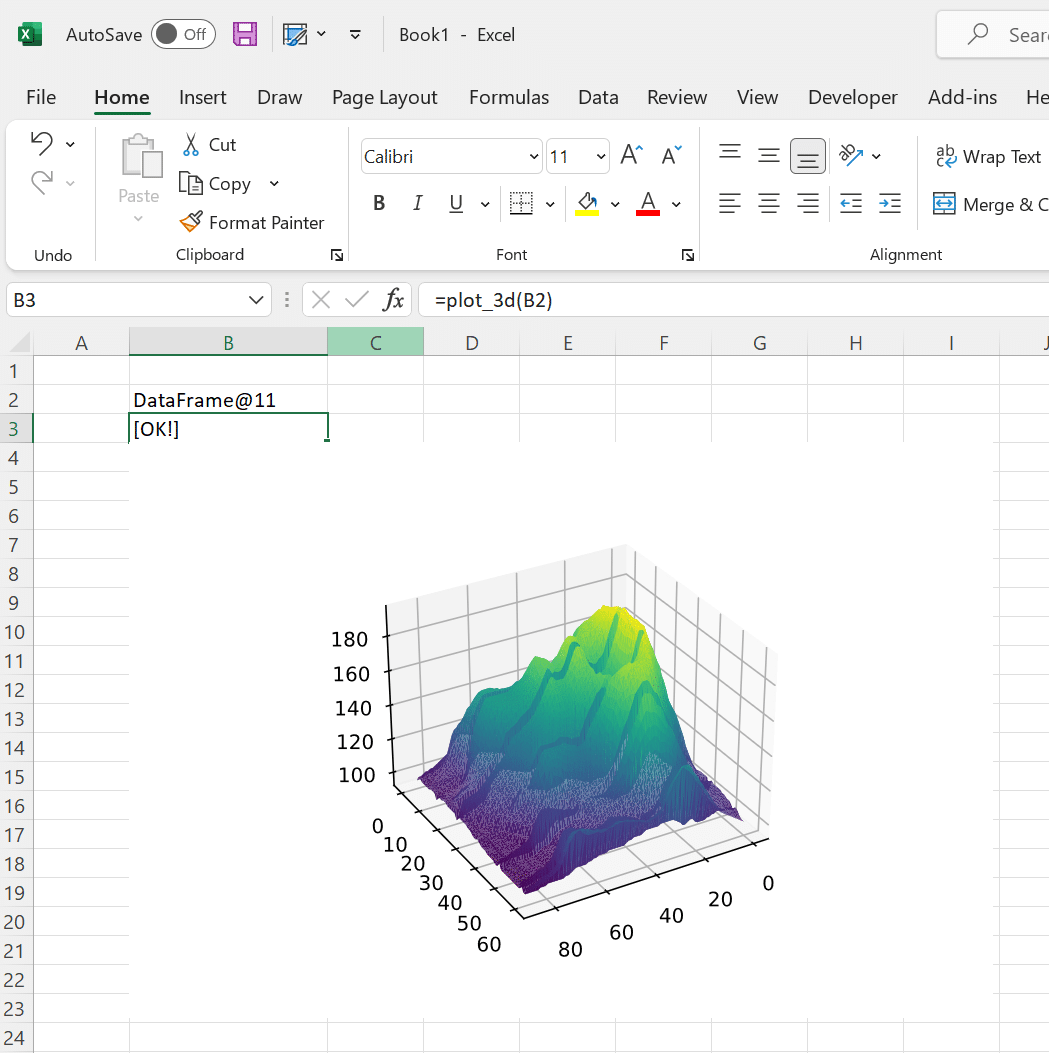The image size is (1049, 1053).
Task: Select column C header
Action: pyautogui.click(x=375, y=342)
